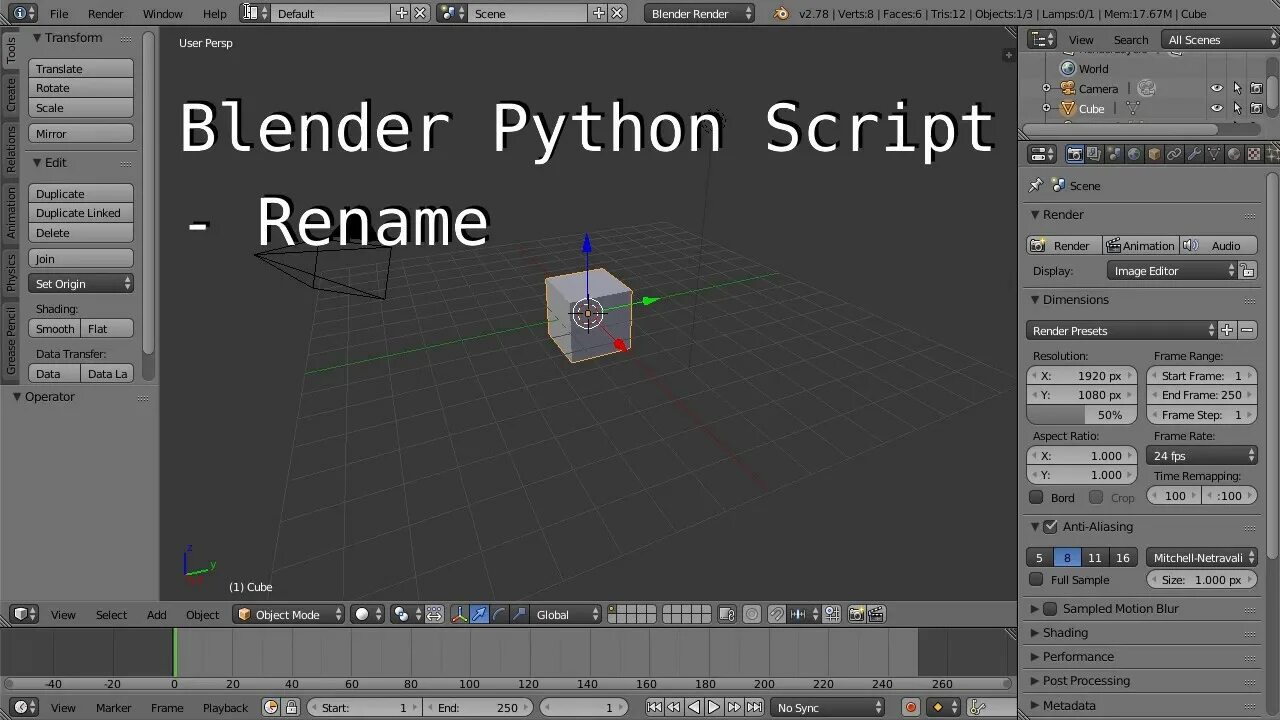The image size is (1280, 720).
Task: Open the Object properties cube icon
Action: (1154, 154)
